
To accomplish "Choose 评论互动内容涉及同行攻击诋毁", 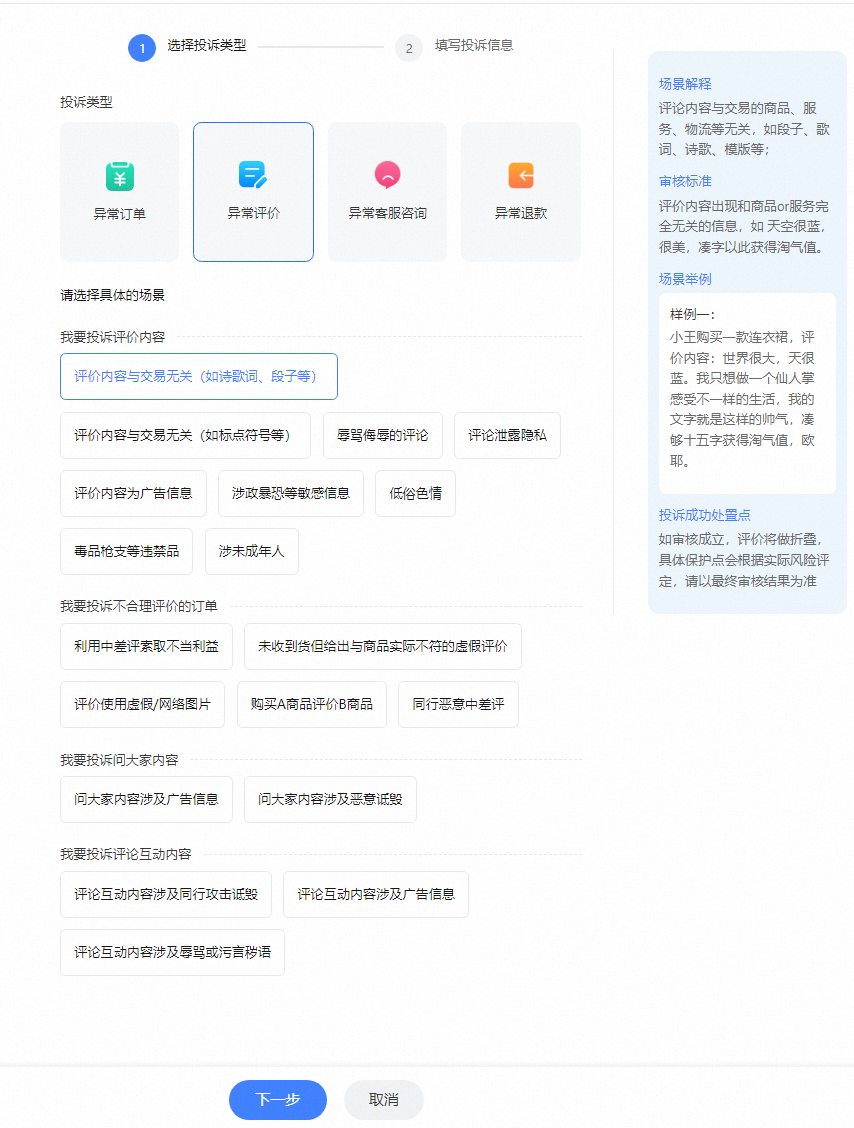I will [x=165, y=894].
